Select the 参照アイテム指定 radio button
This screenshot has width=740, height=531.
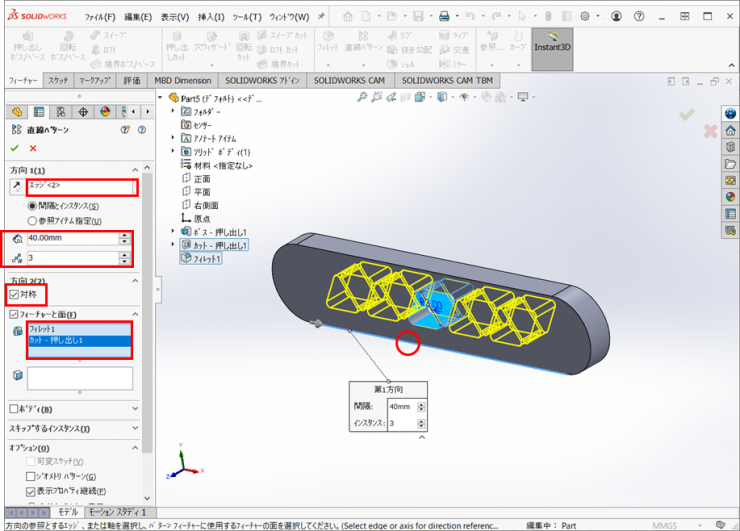(33, 220)
